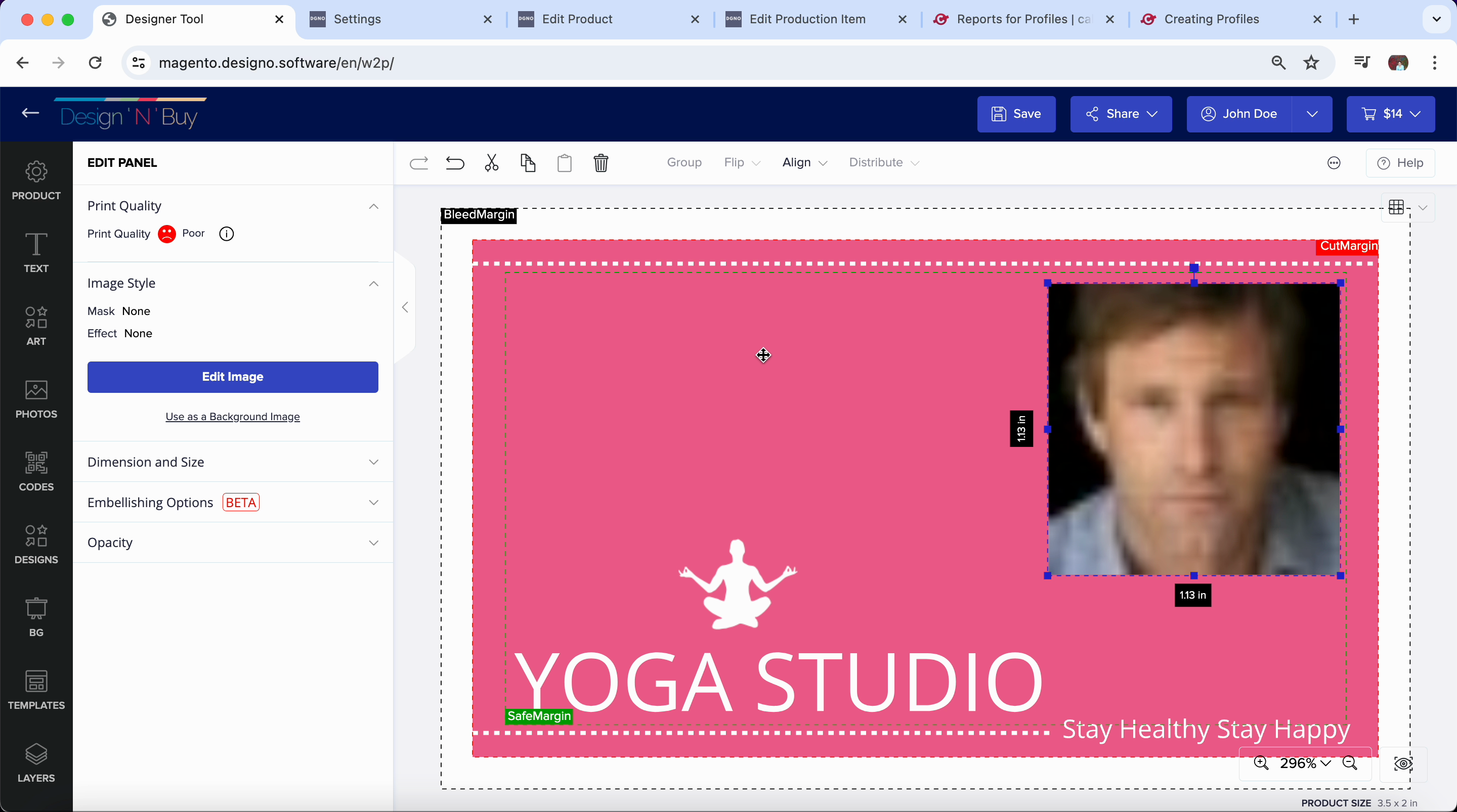Viewport: 1457px width, 812px height.
Task: Open the LAYERS panel in sidebar
Action: click(x=36, y=762)
